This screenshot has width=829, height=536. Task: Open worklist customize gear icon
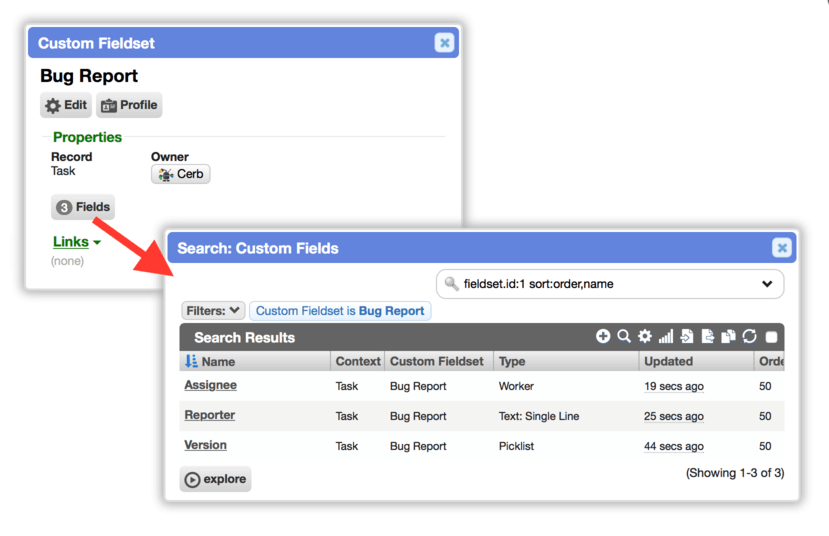[x=644, y=336]
